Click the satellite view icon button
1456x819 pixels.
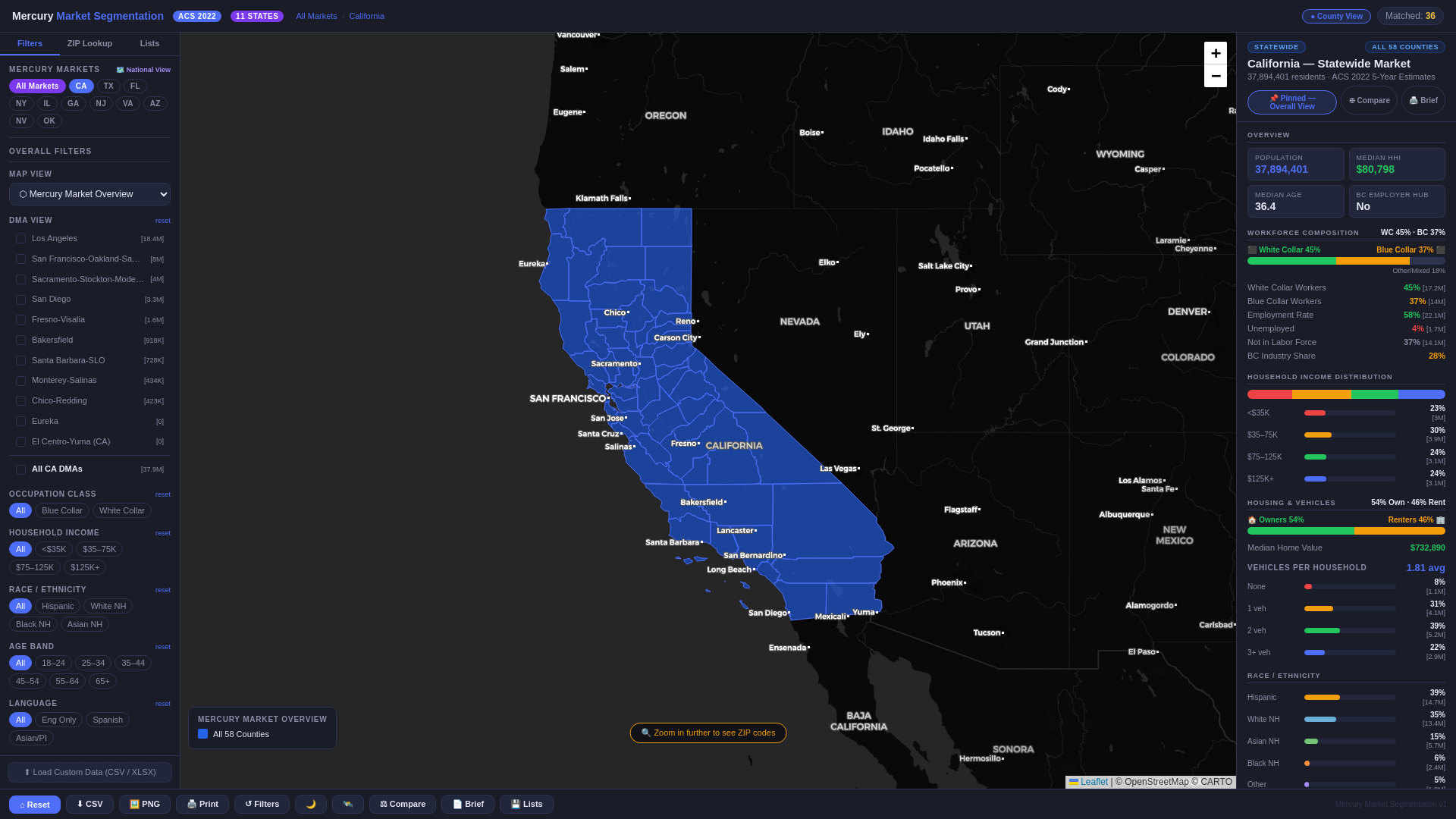click(348, 805)
